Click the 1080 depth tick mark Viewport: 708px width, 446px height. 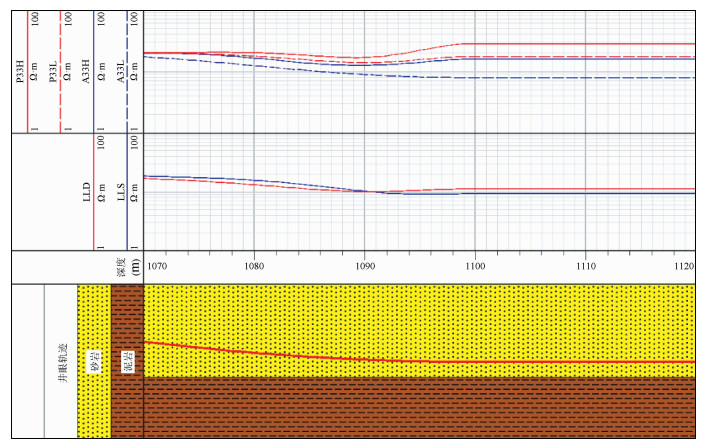[x=254, y=267]
